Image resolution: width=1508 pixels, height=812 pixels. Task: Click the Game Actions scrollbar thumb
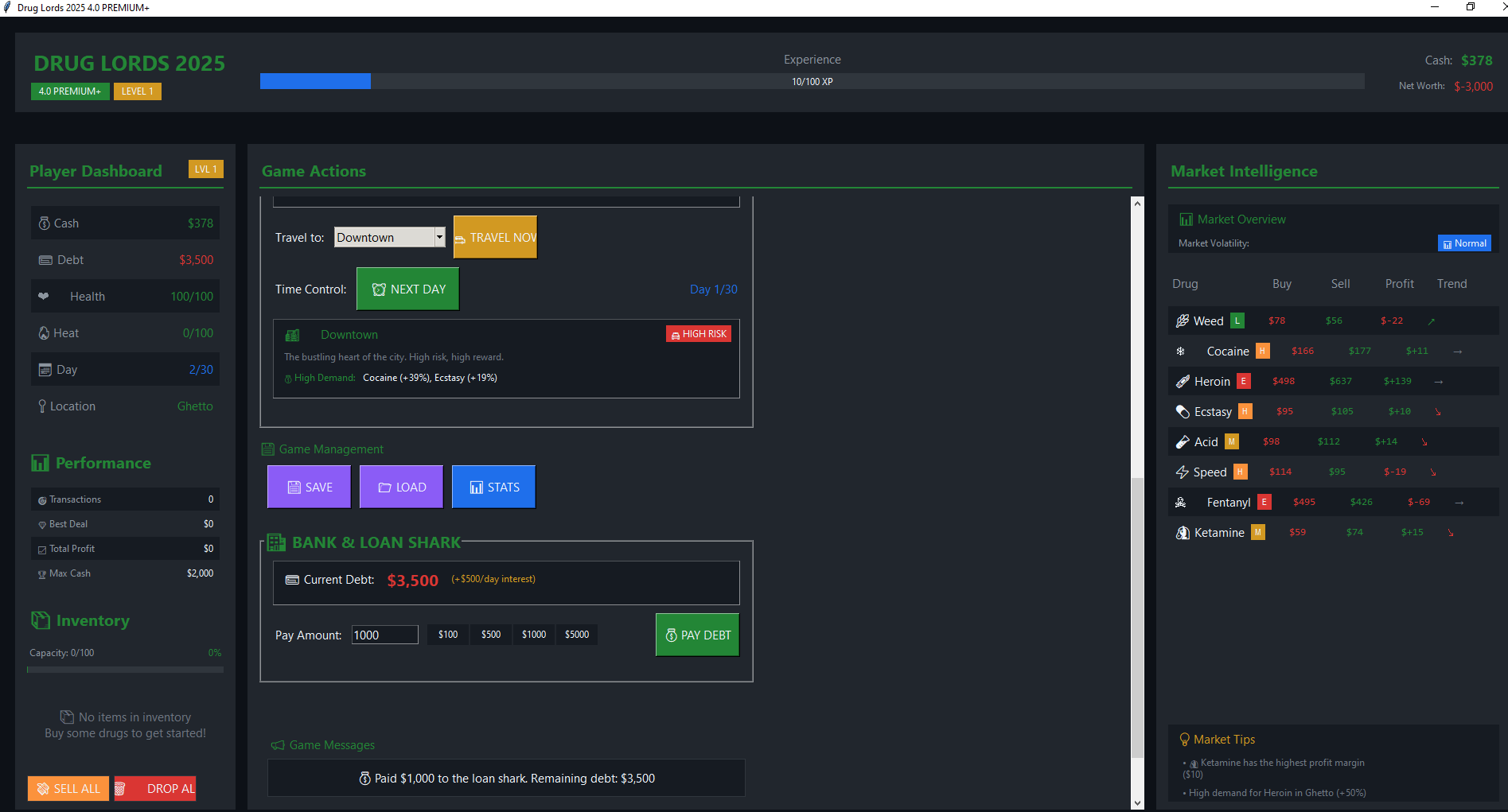1138,617
